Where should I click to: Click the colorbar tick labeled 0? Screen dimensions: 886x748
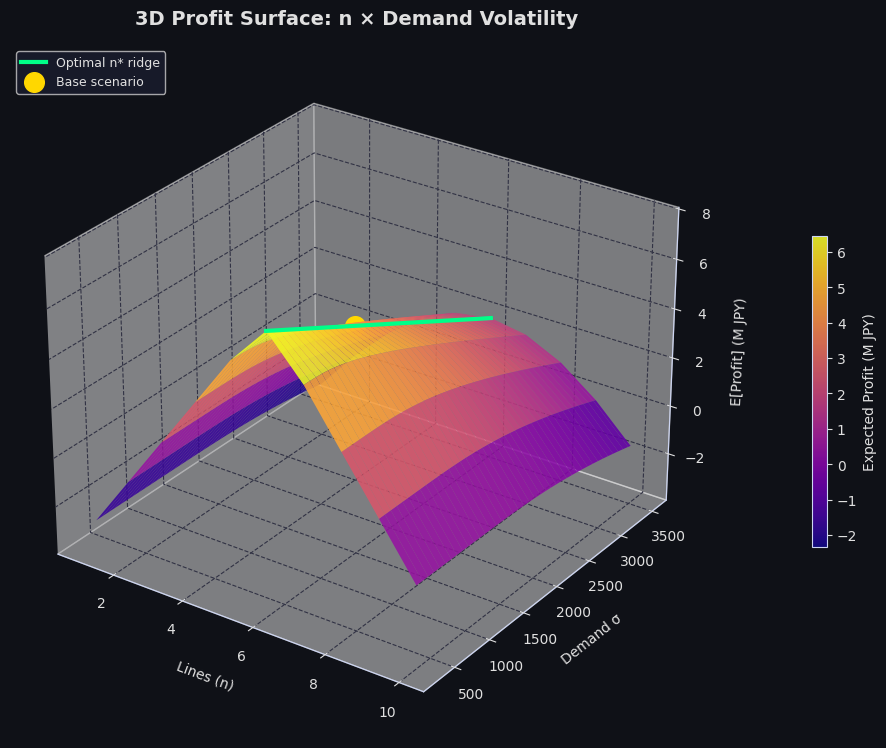click(x=841, y=465)
